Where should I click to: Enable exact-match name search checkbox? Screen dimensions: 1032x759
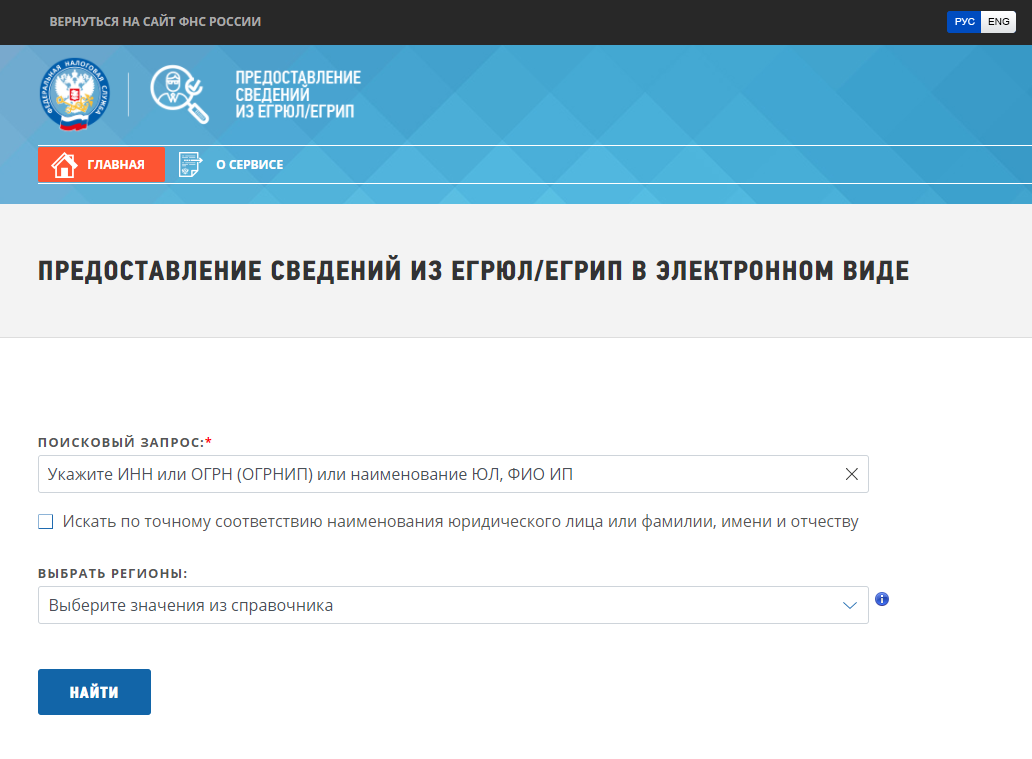[x=44, y=520]
